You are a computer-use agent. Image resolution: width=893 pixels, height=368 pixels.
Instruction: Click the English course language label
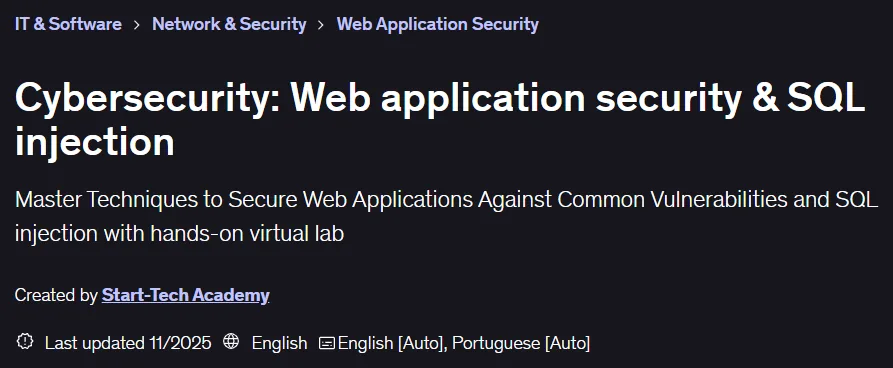click(x=279, y=344)
